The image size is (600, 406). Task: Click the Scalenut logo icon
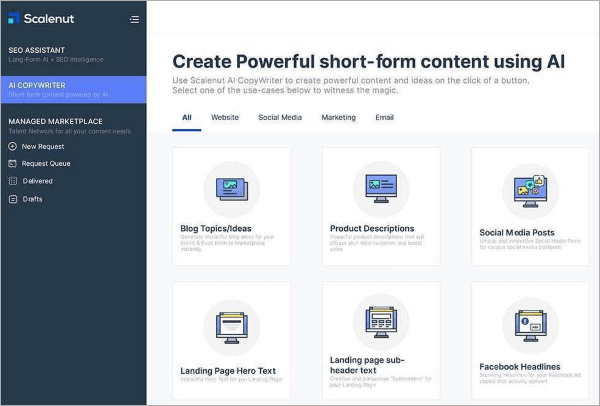pyautogui.click(x=14, y=18)
